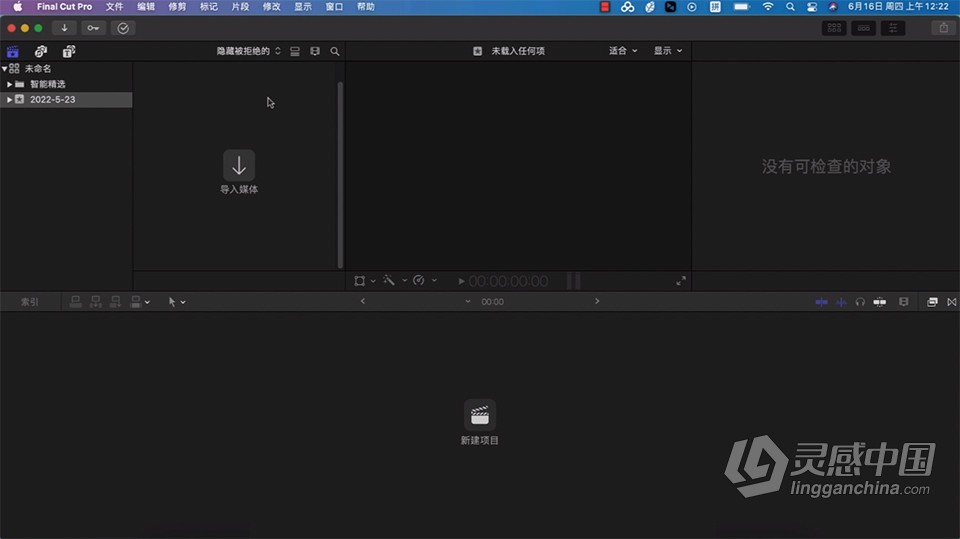Click the New Project clapperboard button
Image resolution: width=960 pixels, height=539 pixels.
pyautogui.click(x=479, y=415)
